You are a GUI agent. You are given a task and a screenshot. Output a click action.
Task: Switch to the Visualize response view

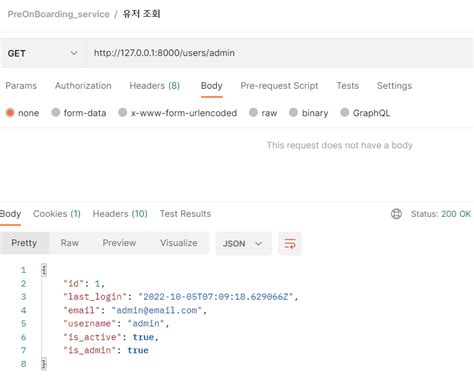[x=179, y=243]
